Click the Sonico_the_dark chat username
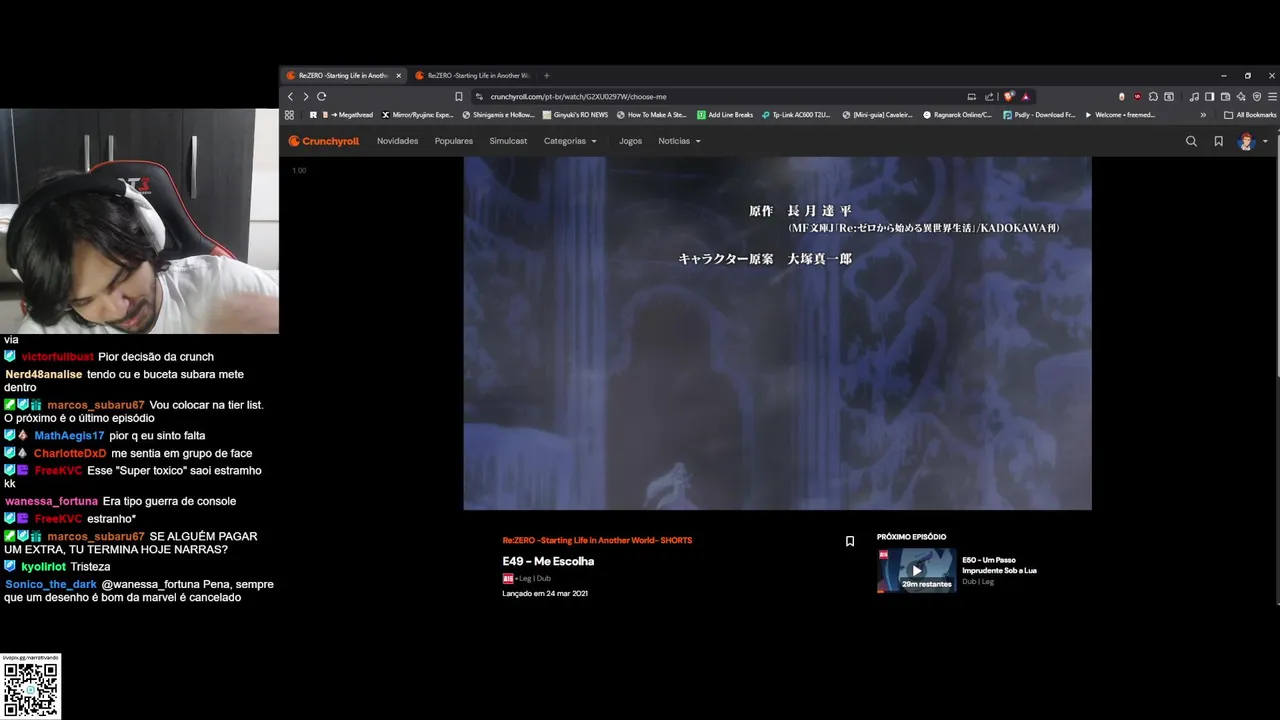This screenshot has height=720, width=1280. pyautogui.click(x=51, y=584)
